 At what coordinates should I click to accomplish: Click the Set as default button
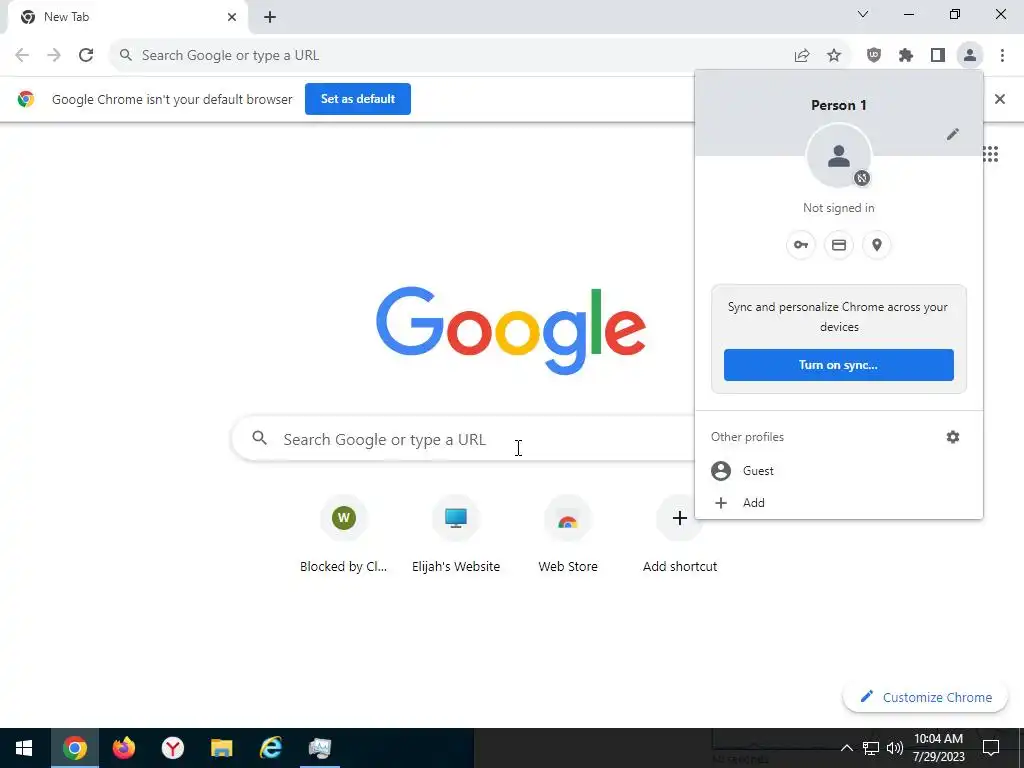coord(358,99)
